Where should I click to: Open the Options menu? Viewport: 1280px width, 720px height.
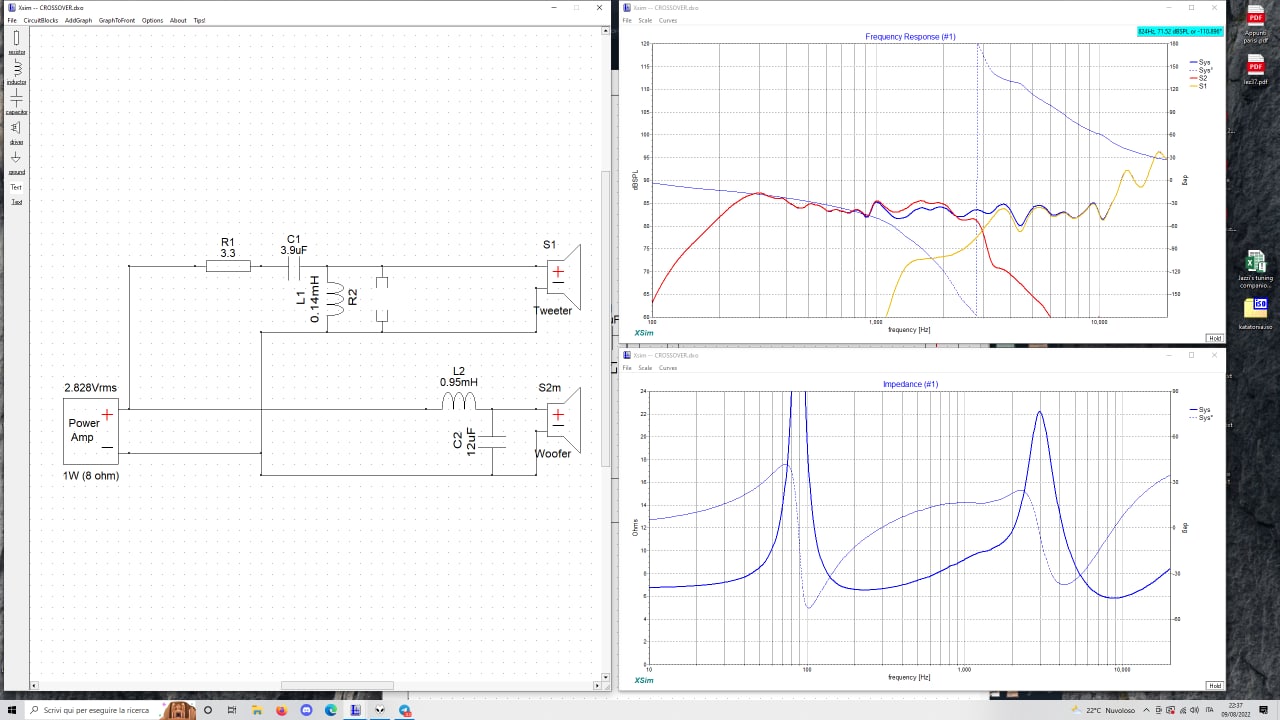152,20
